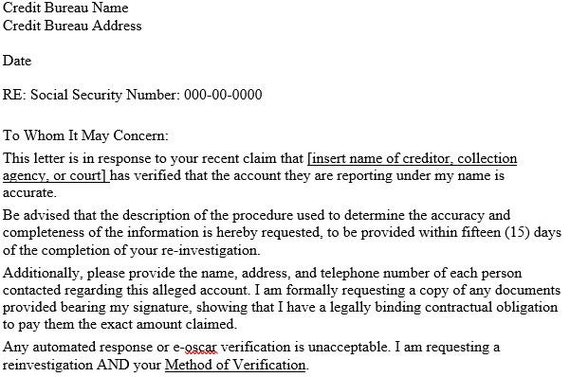Click underlined 'agency, or court]' placeholder
Viewport: 570px width, 377px height.
pos(54,176)
